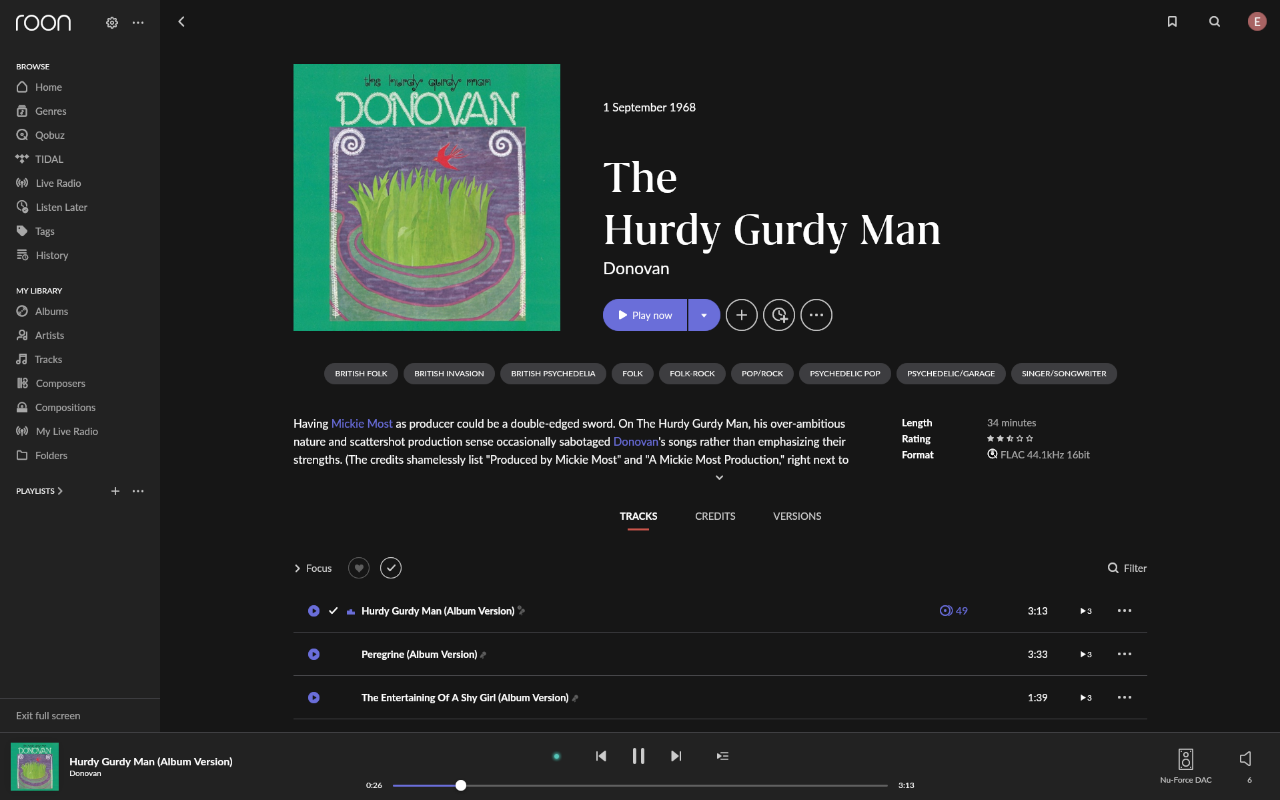Open more options for Shy Girl track

(x=1124, y=698)
